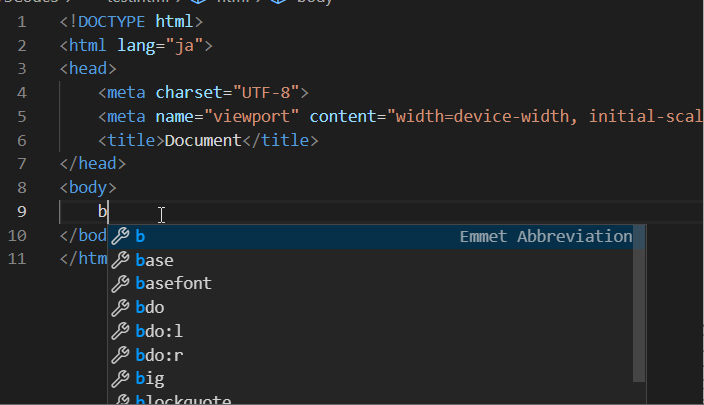The image size is (704, 405).
Task: Pick the 'bdo:l' suggestion entry
Action: coord(159,331)
